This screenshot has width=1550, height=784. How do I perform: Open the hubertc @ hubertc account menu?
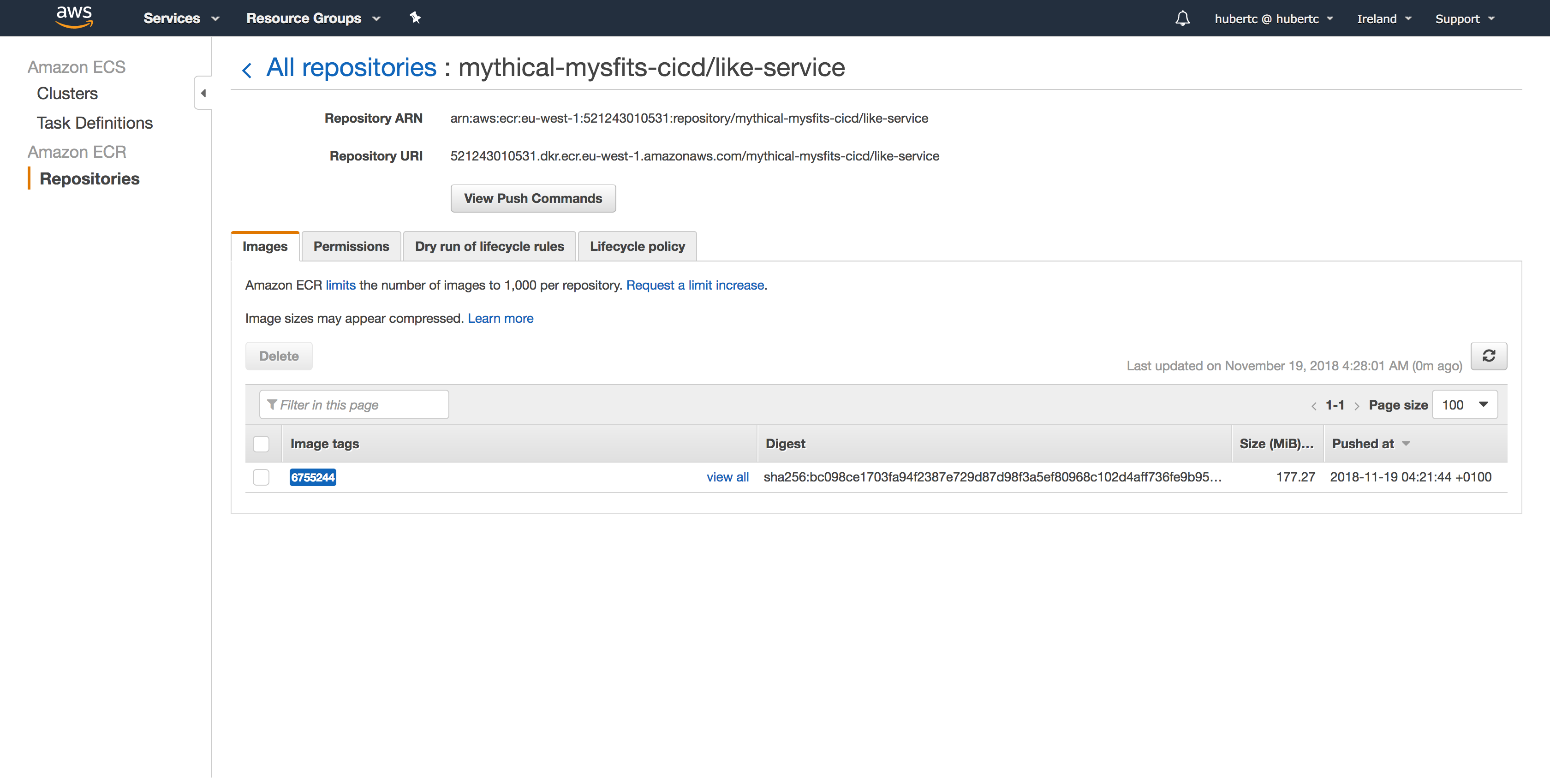pyautogui.click(x=1274, y=18)
